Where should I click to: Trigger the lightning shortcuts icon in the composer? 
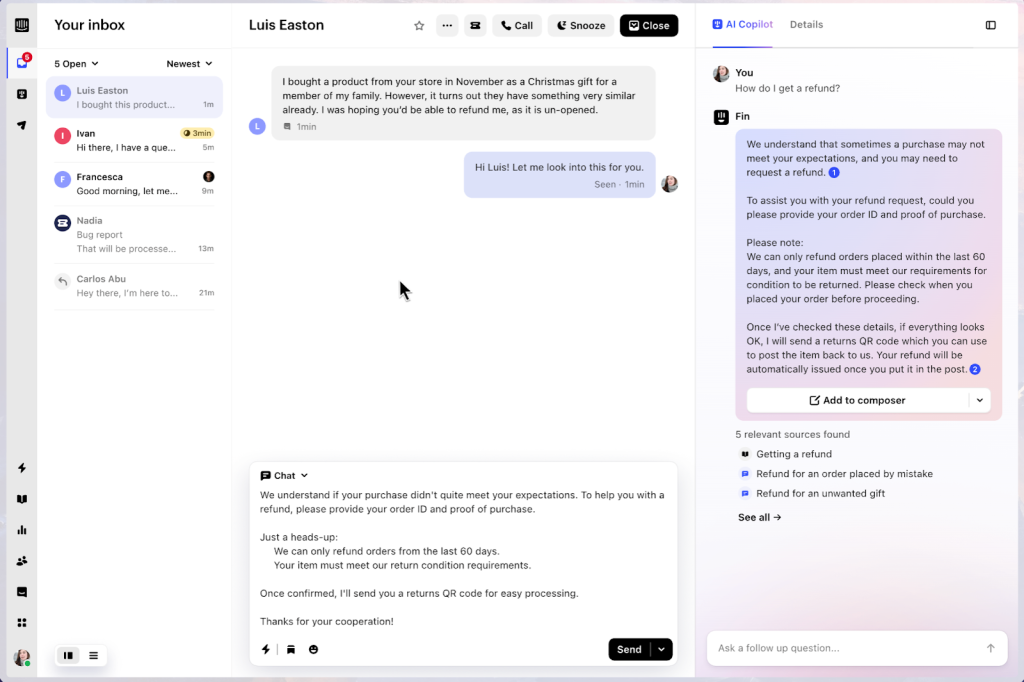pyautogui.click(x=265, y=649)
